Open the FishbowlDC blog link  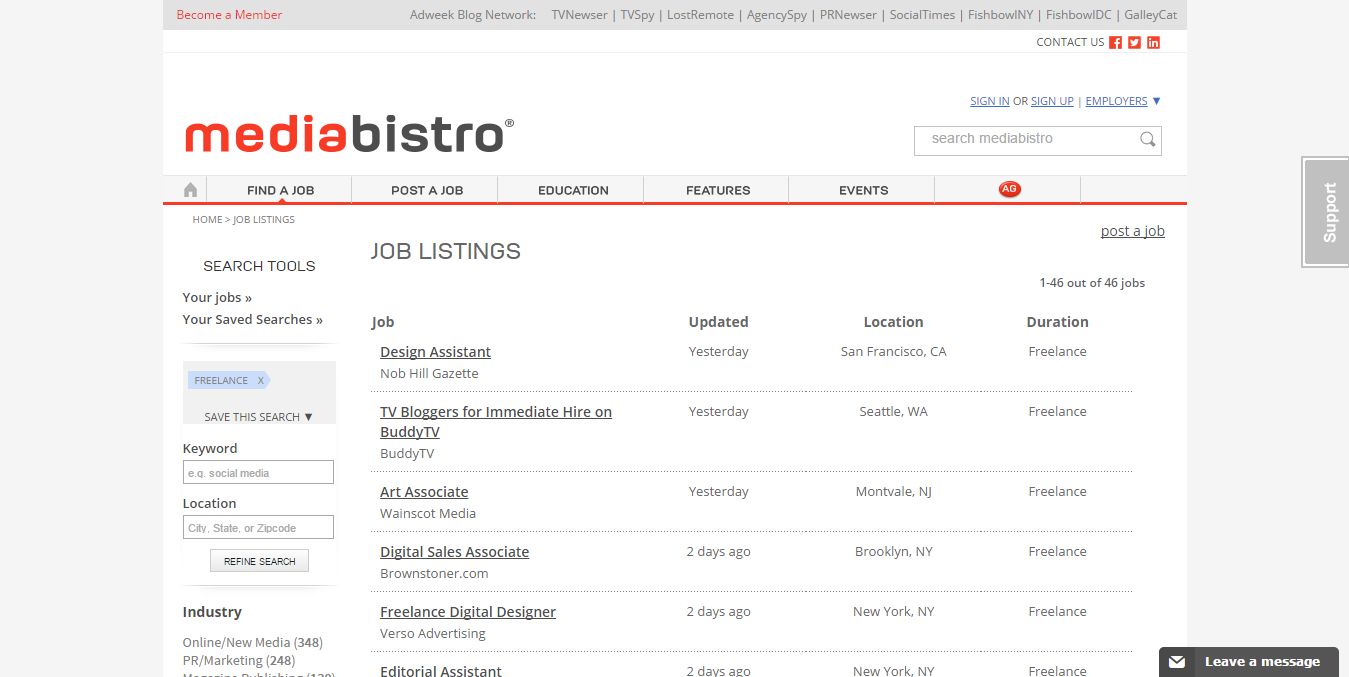[x=1079, y=15]
